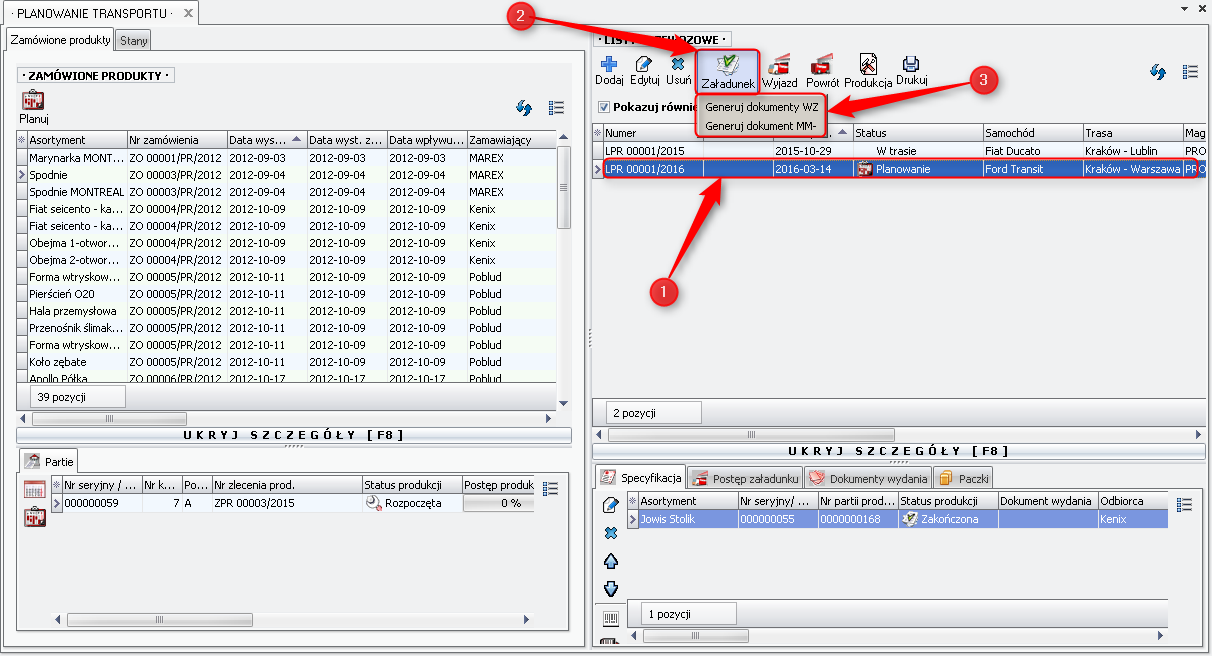
Task: Choose 'Generuj dokument MM-' menu entry
Action: pyautogui.click(x=761, y=126)
